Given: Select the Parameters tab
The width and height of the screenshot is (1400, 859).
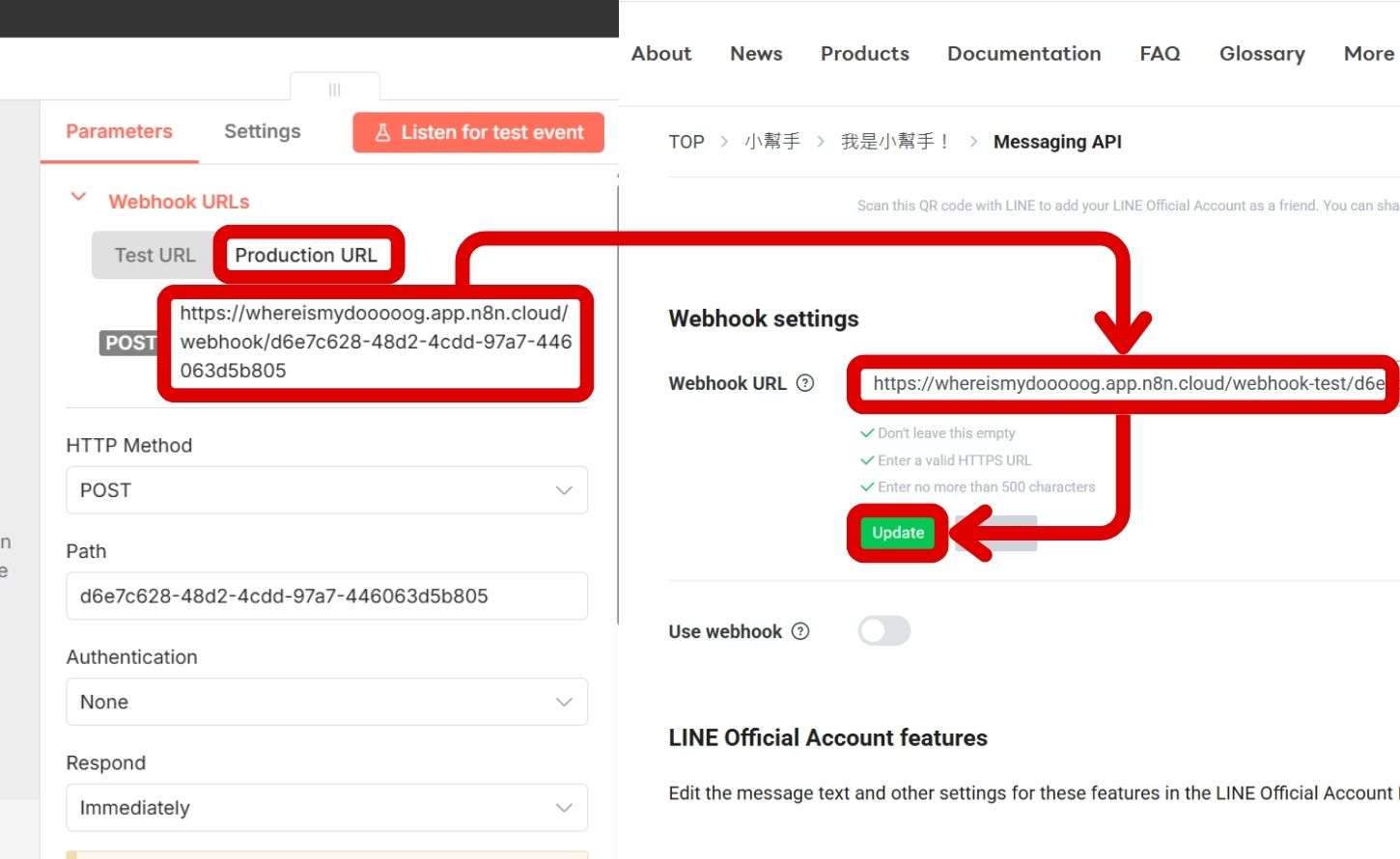Looking at the screenshot, I should [119, 131].
